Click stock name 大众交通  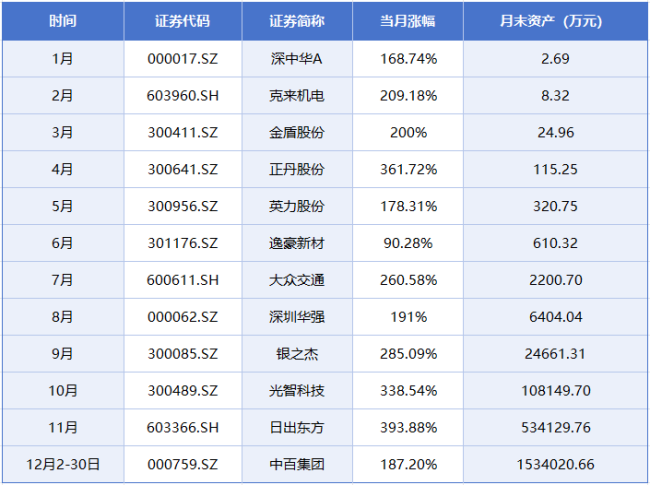[297, 280]
